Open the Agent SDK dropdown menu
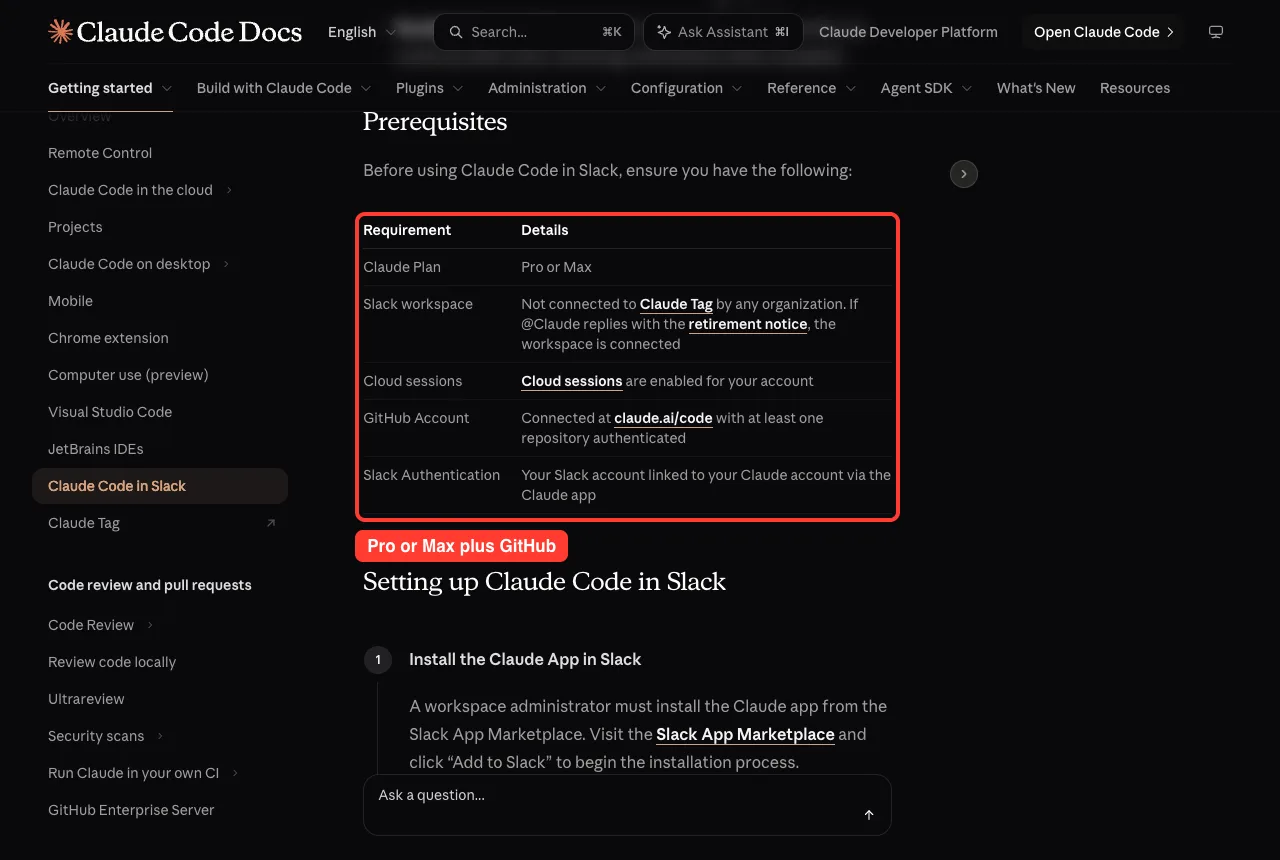 point(927,88)
